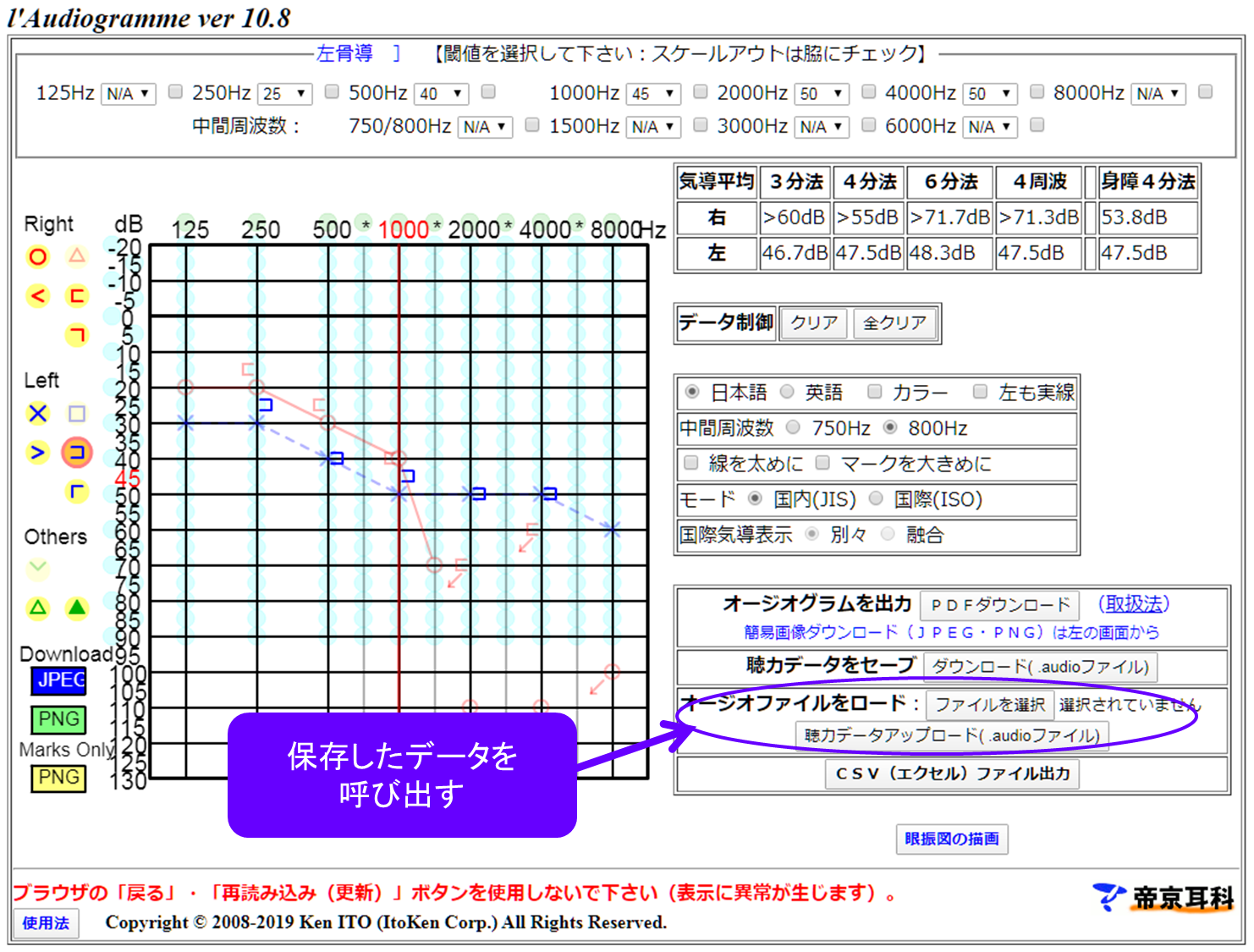Open the 2000Hz threshold dropdown showing 50
The image size is (1254, 952).
[x=822, y=93]
